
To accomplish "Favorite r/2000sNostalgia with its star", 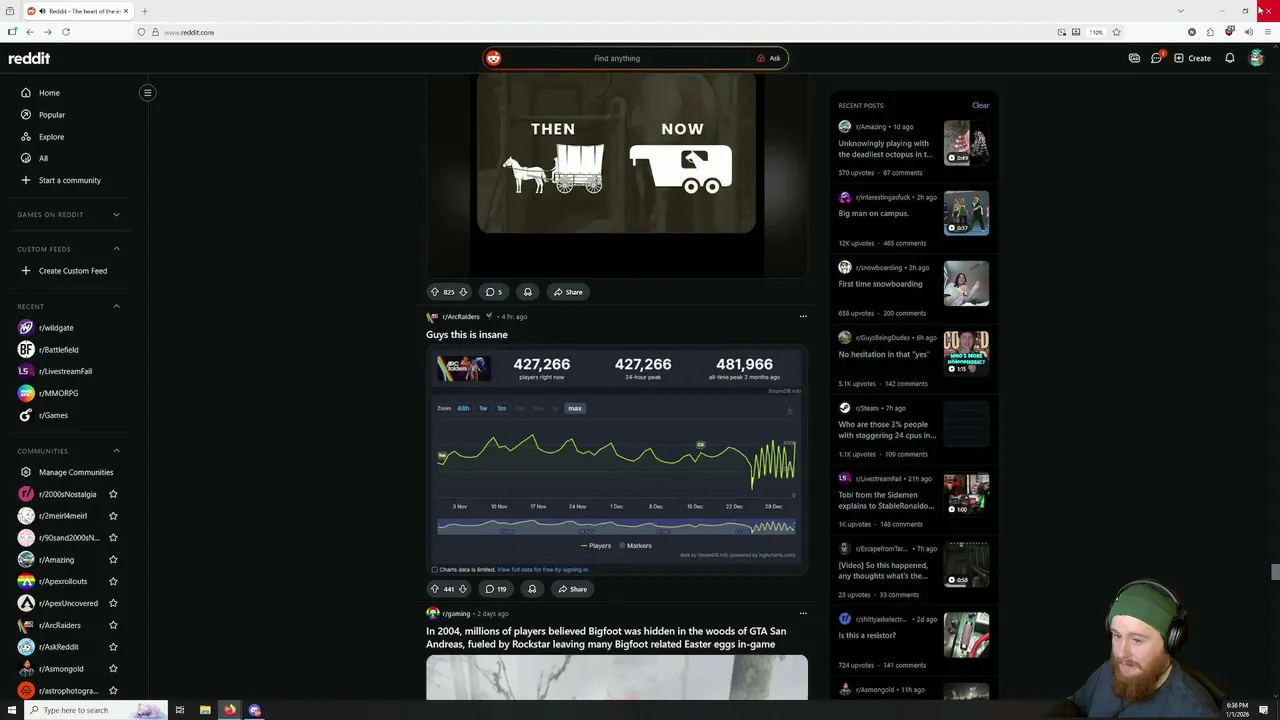I will pyautogui.click(x=113, y=494).
